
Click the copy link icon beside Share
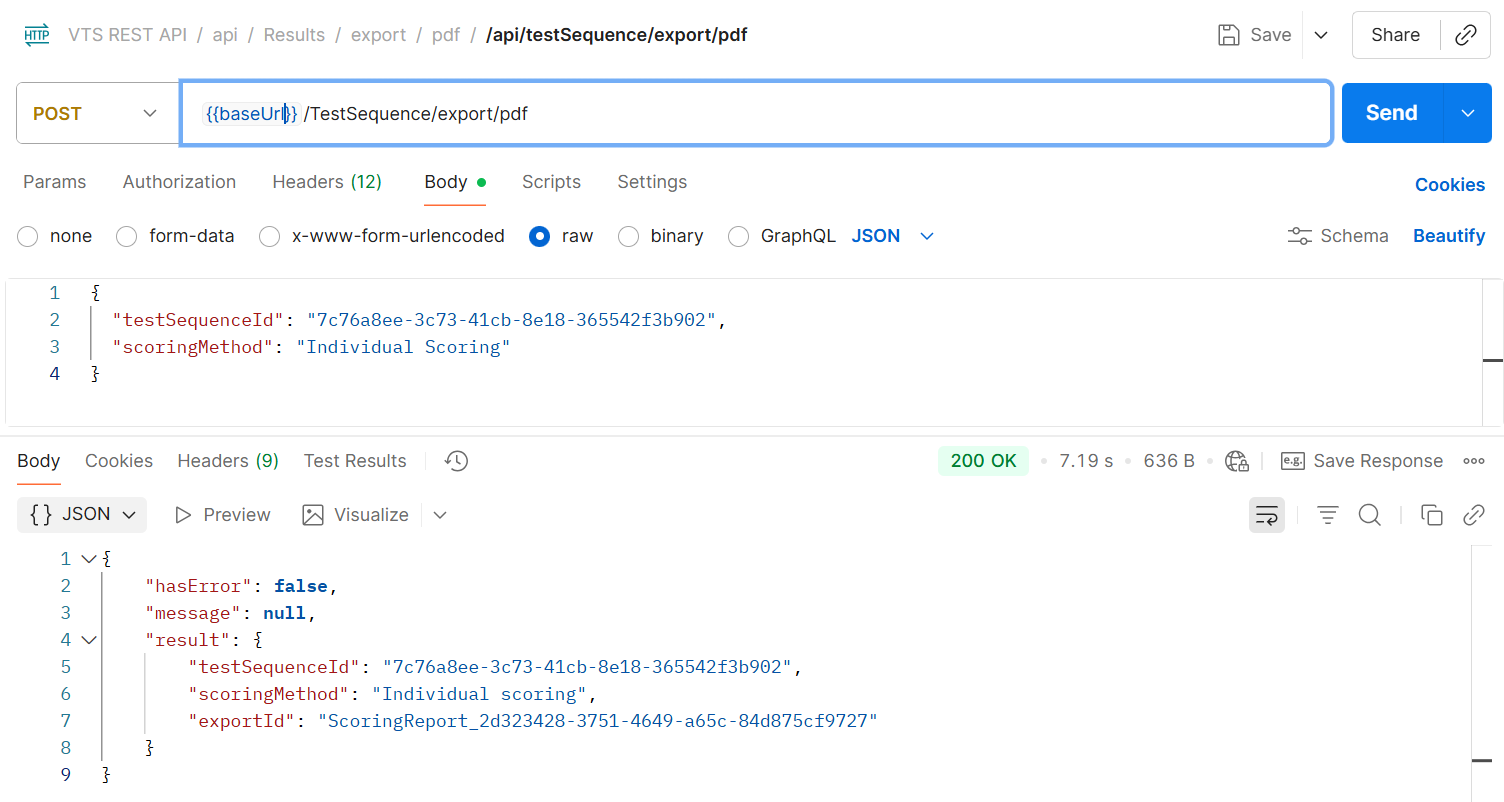tap(1465, 35)
